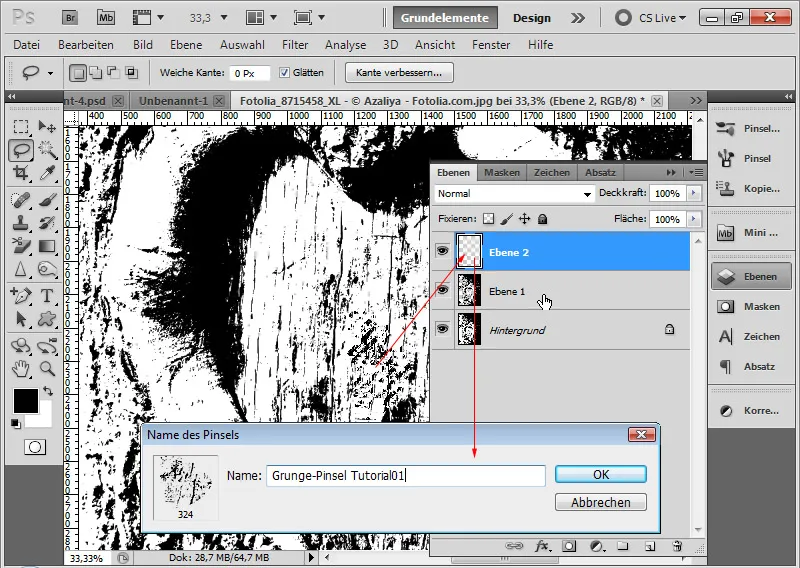Select the Eraser tool
Screen dimensions: 800x568
(21, 246)
